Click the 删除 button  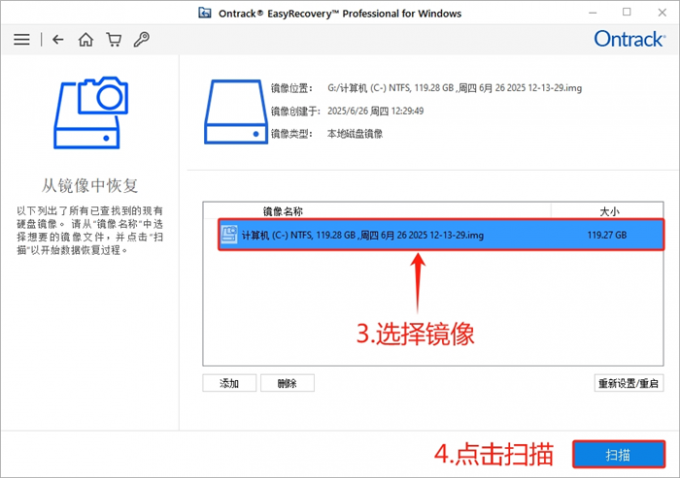pyautogui.click(x=287, y=383)
